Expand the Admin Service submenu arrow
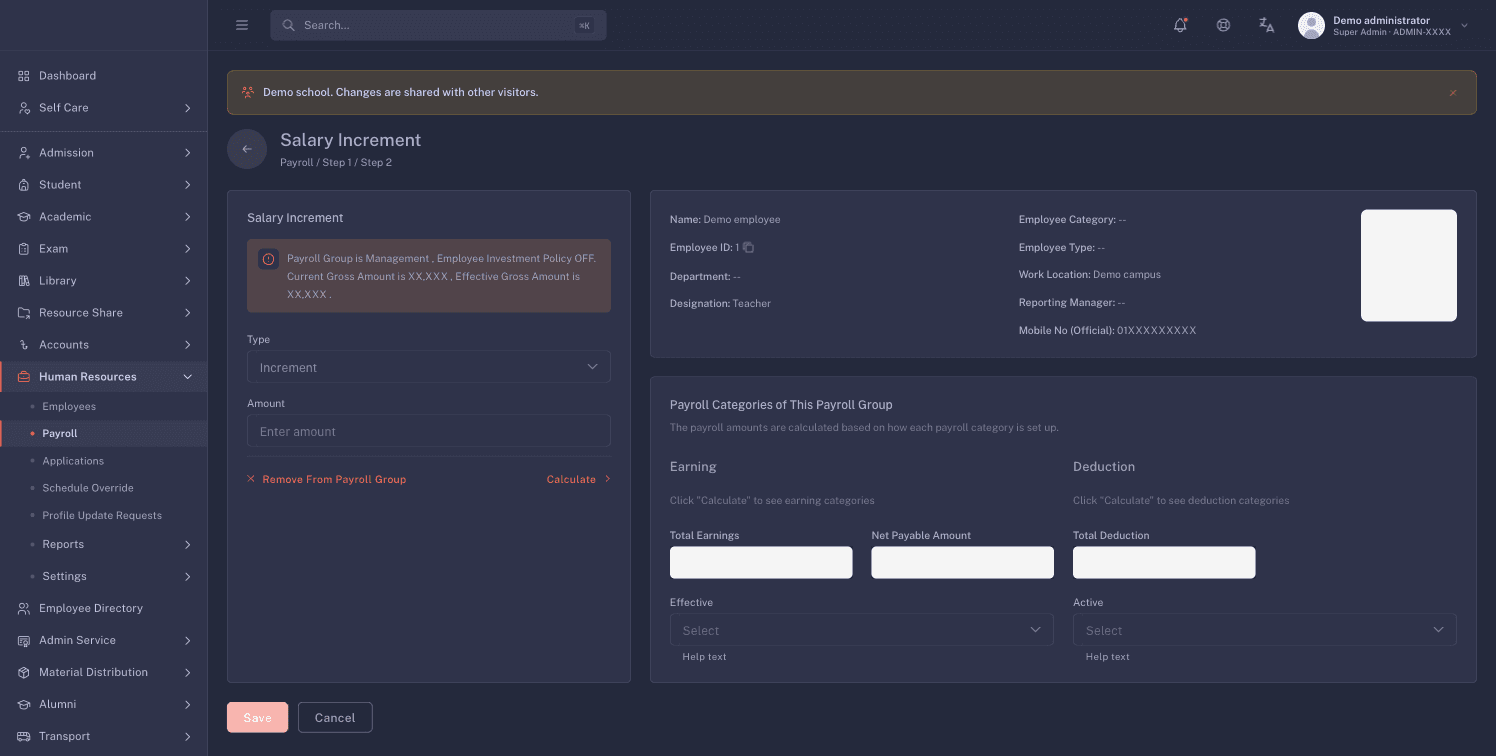This screenshot has width=1496, height=756. [x=187, y=640]
